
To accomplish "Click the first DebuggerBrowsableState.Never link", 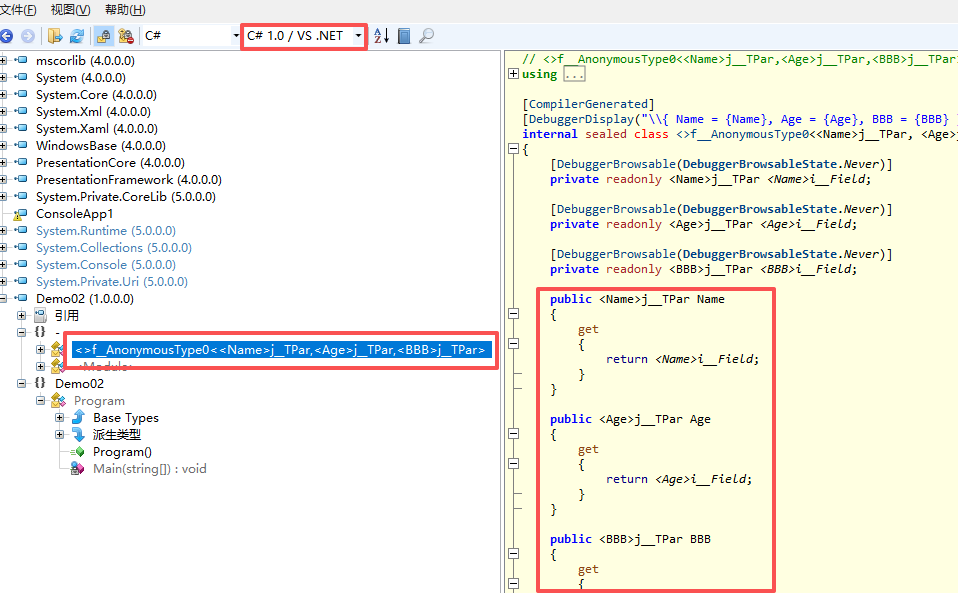I will click(x=780, y=164).
